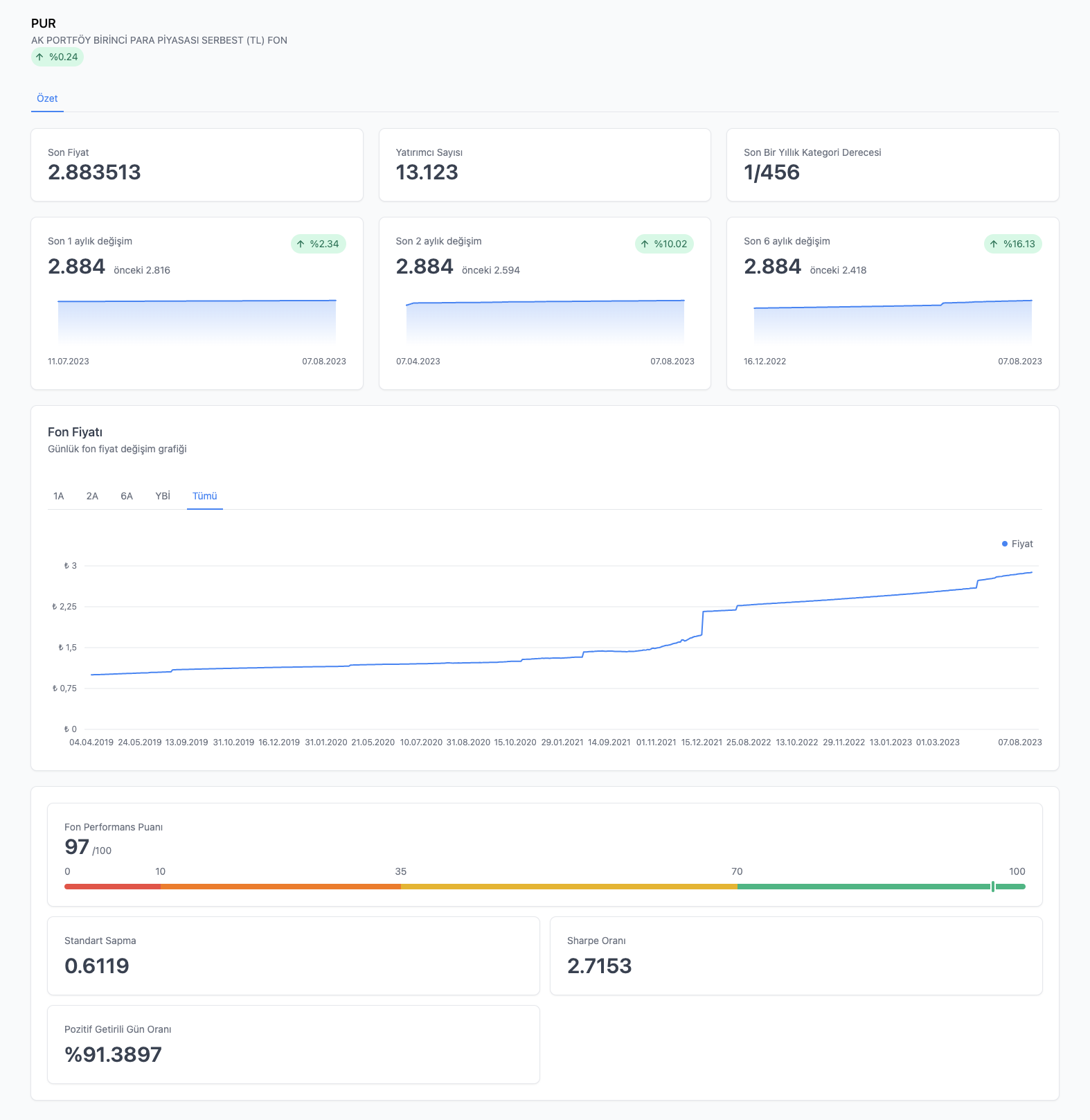
Task: Click the Fon Performans Puanı score 97
Action: point(77,847)
